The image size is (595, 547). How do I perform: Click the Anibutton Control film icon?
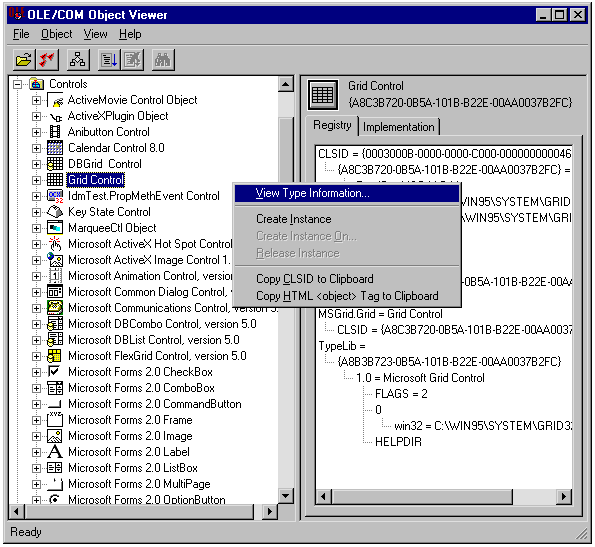55,132
